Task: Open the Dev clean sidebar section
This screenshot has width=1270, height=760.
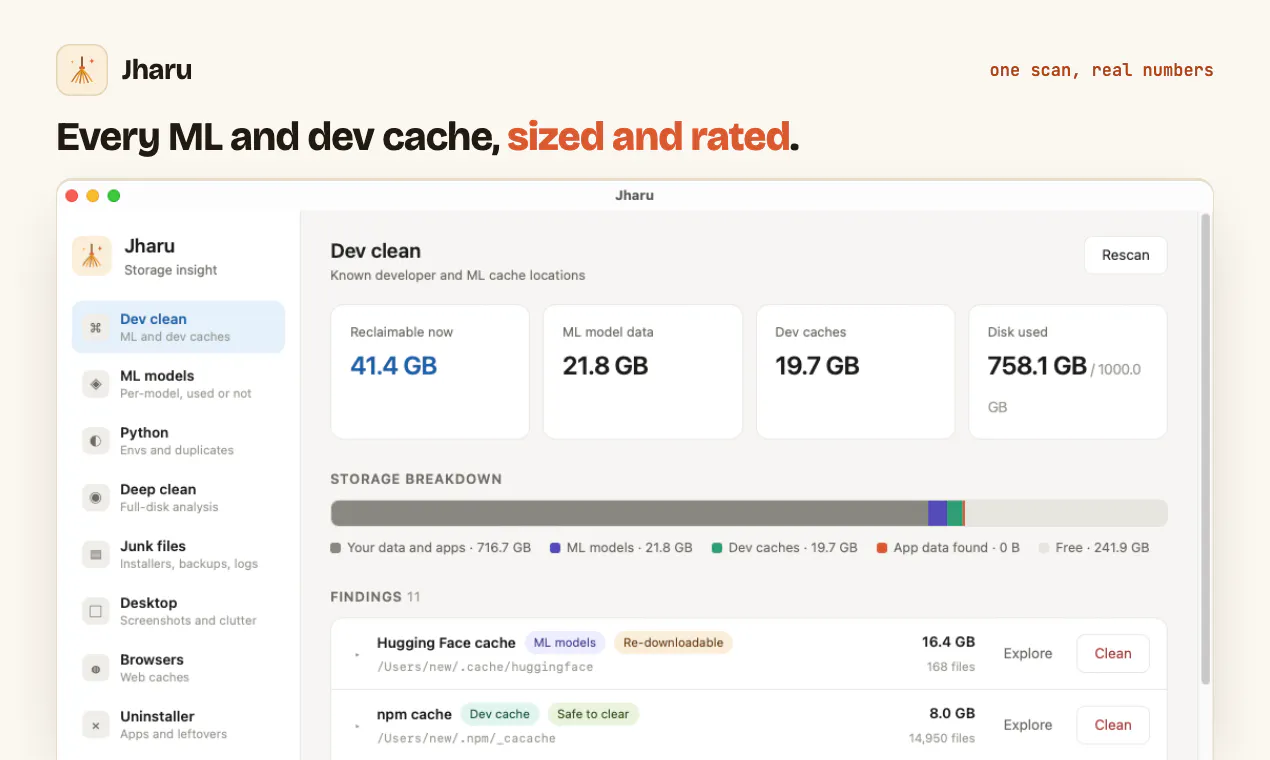Action: tap(178, 327)
